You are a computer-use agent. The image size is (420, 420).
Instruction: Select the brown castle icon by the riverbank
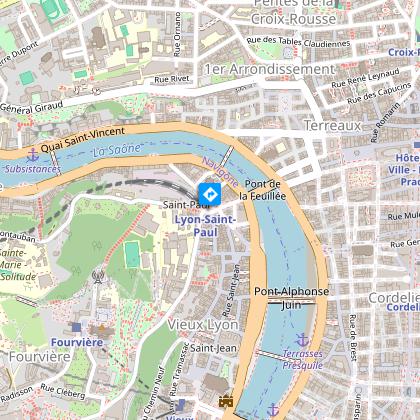coord(226,401)
